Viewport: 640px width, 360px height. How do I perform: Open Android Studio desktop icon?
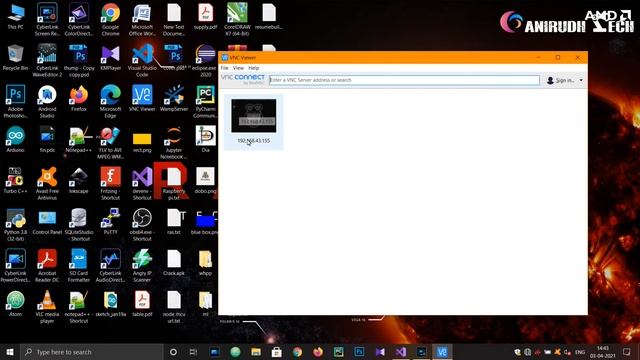[x=47, y=101]
